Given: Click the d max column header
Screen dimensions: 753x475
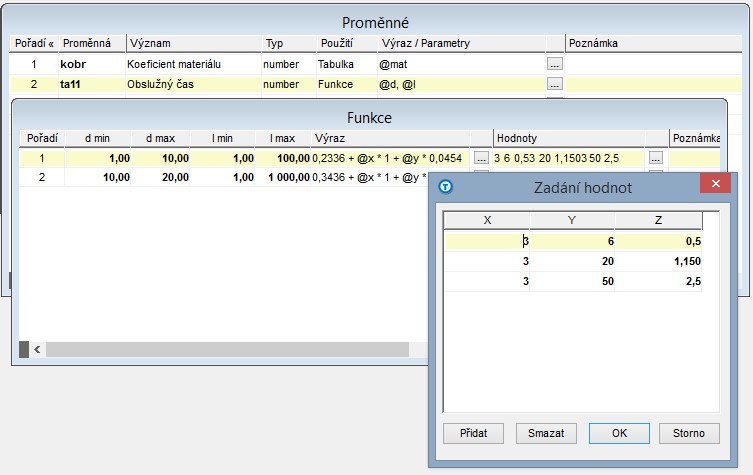Looking at the screenshot, I should point(160,138).
